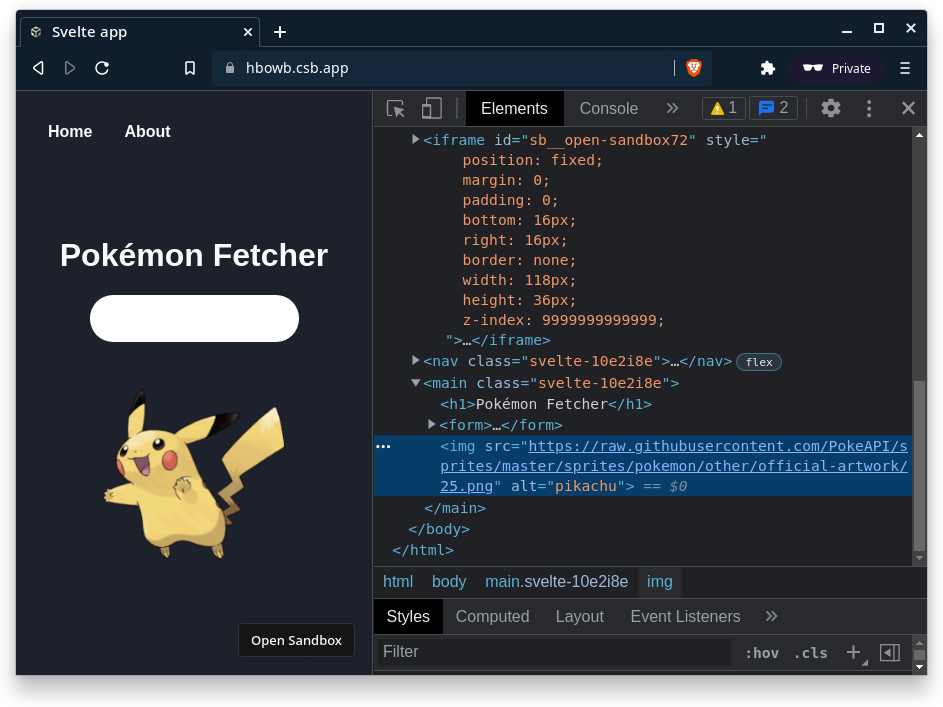Click the Elements scrollbar up arrow
The height and width of the screenshot is (707, 943).
(919, 135)
